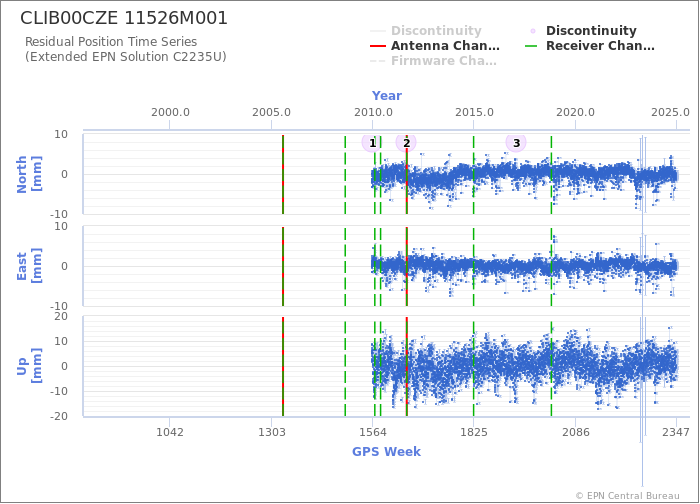Click the subtitle Residual Position Time Series
The height and width of the screenshot is (504, 700).
111,42
